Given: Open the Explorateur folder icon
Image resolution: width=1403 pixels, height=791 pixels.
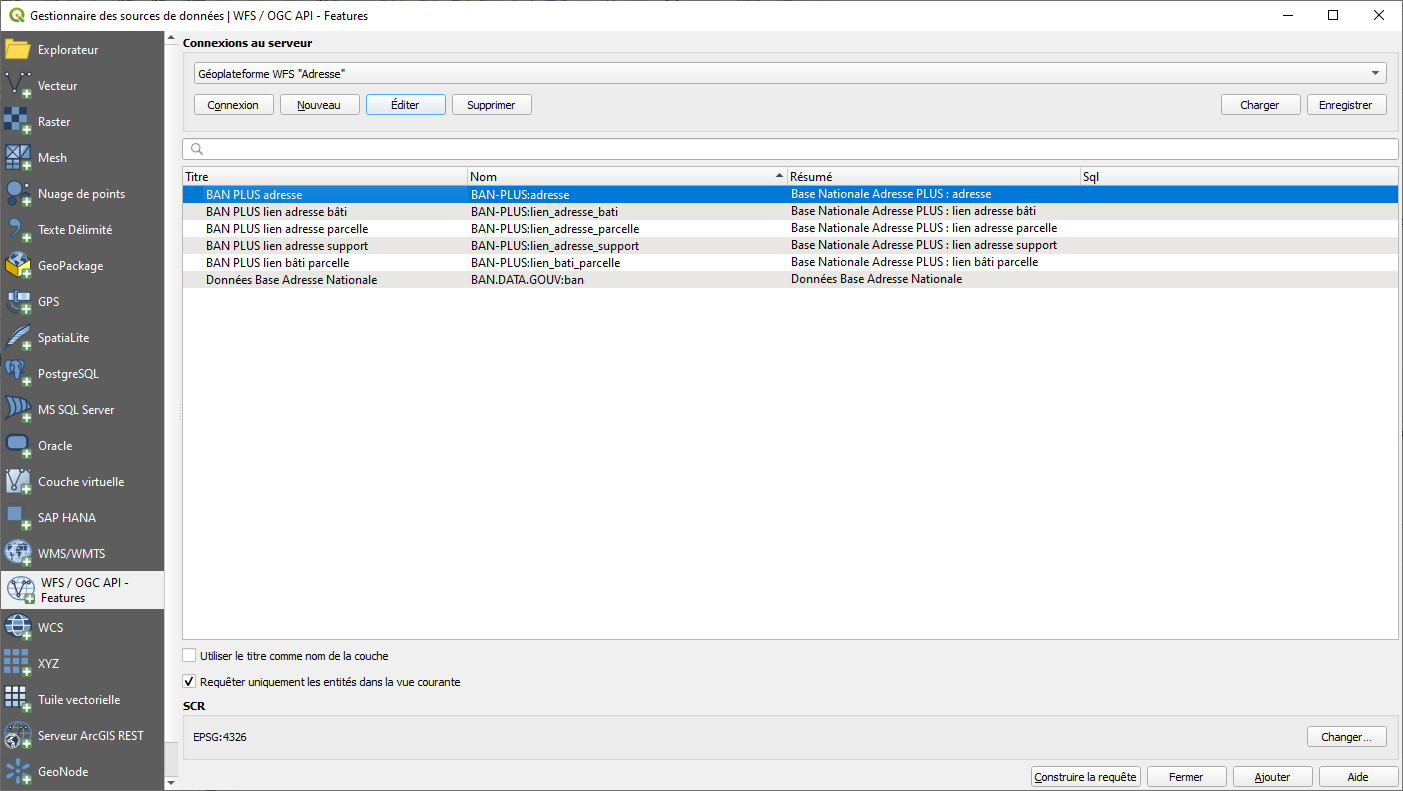Looking at the screenshot, I should [18, 50].
